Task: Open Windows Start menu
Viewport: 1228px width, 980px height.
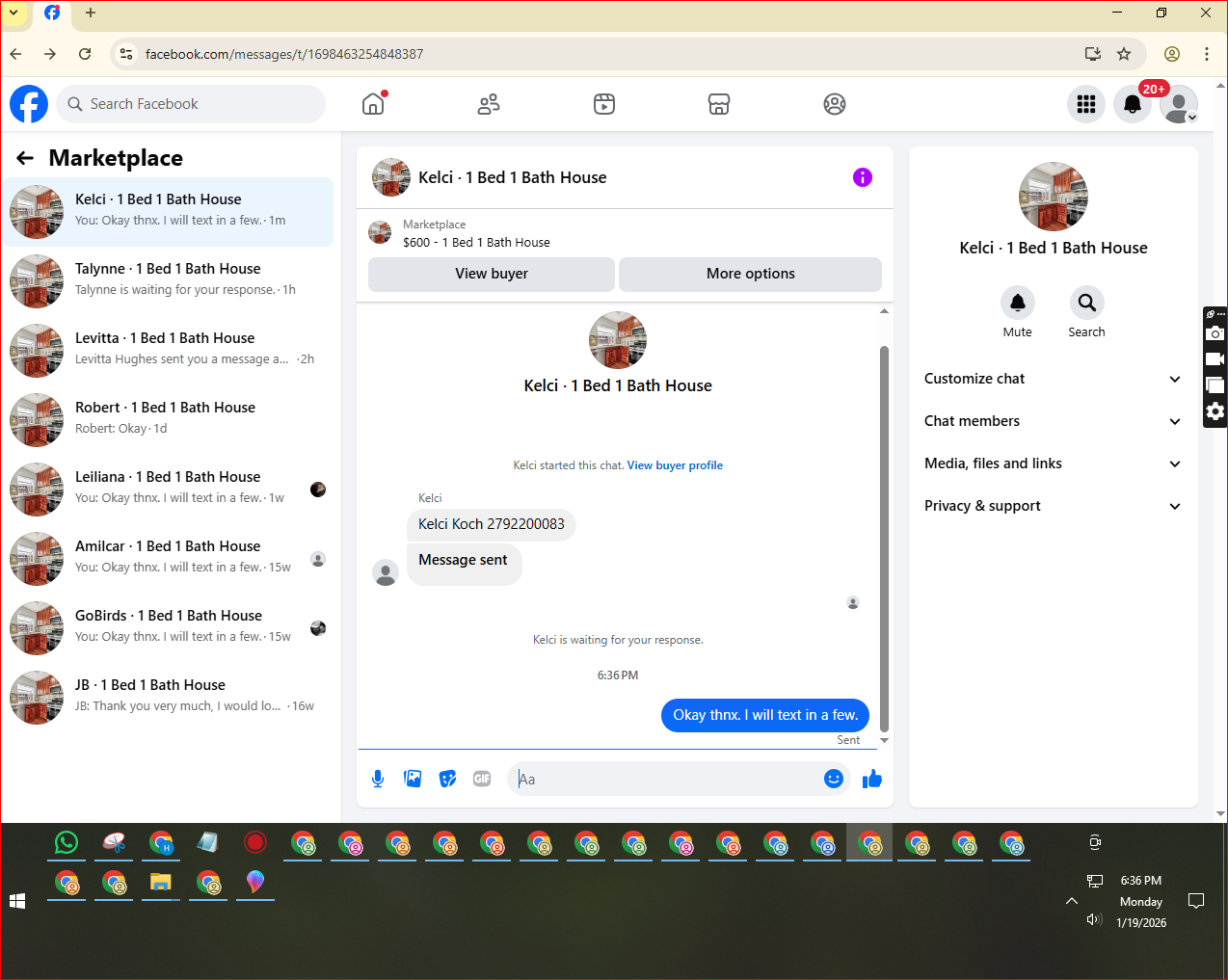Action: point(17,901)
